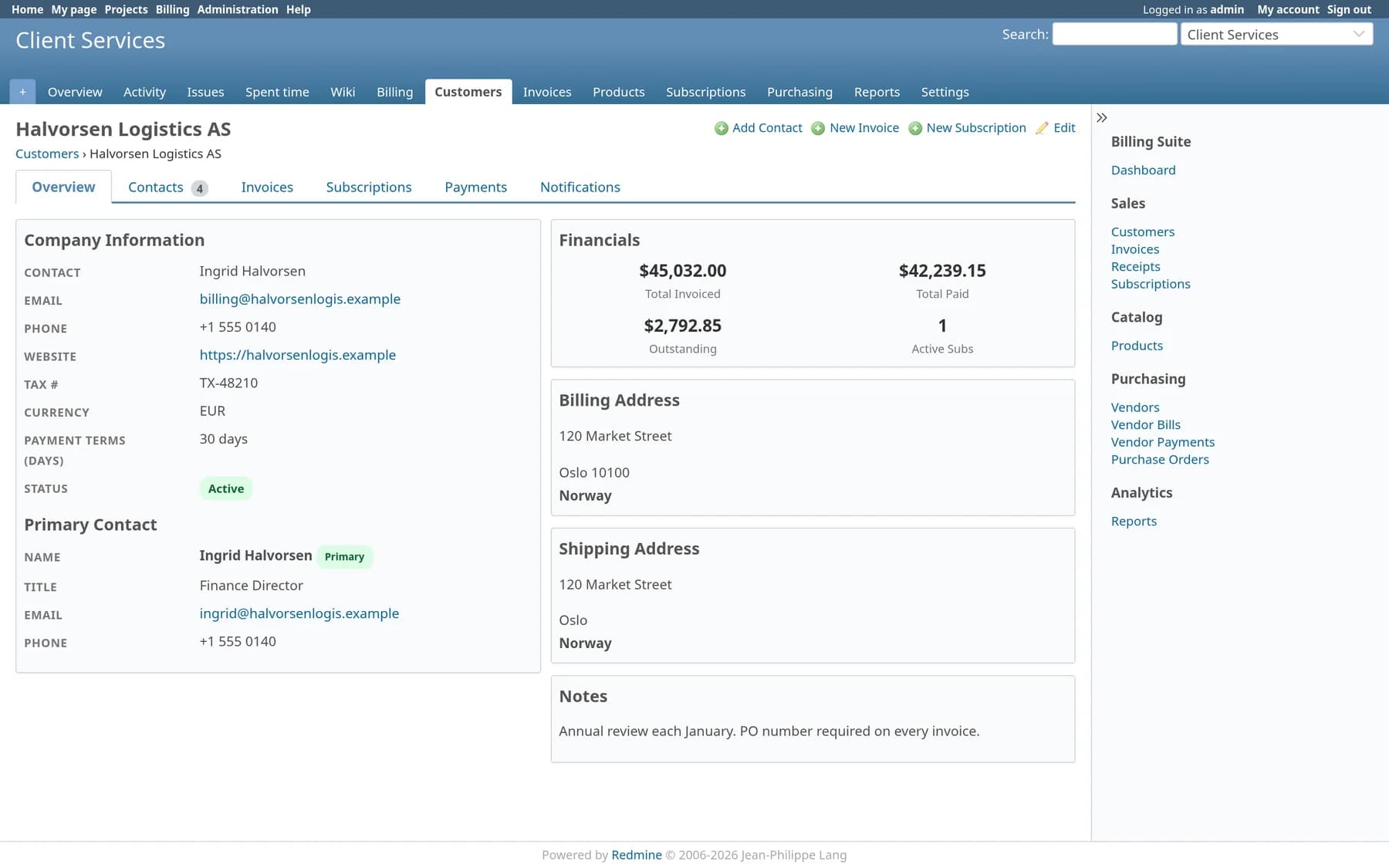Click the Redmine footer link
Viewport: 1389px width, 868px height.
[636, 855]
